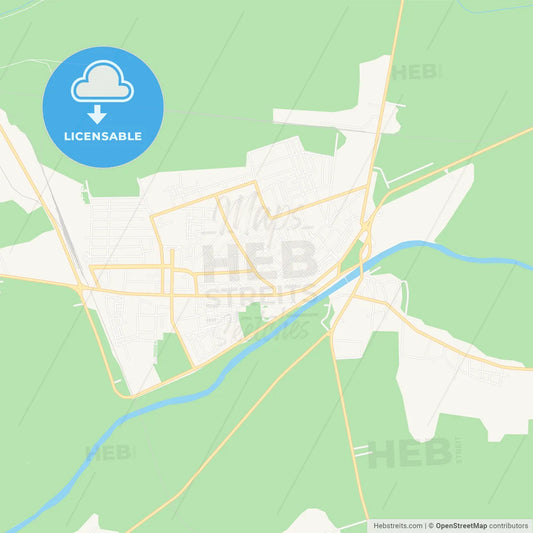Click the river bridge road crossing
This screenshot has width=533, height=533.
361,270
